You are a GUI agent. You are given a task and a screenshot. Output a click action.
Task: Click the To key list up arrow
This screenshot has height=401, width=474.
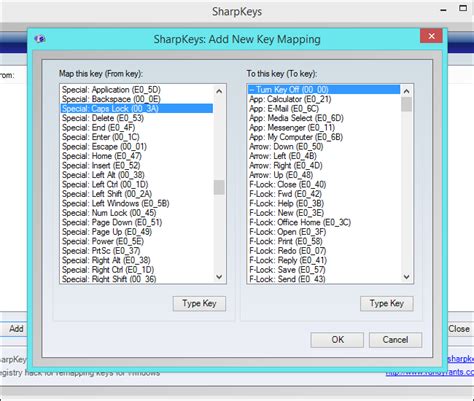(406, 91)
